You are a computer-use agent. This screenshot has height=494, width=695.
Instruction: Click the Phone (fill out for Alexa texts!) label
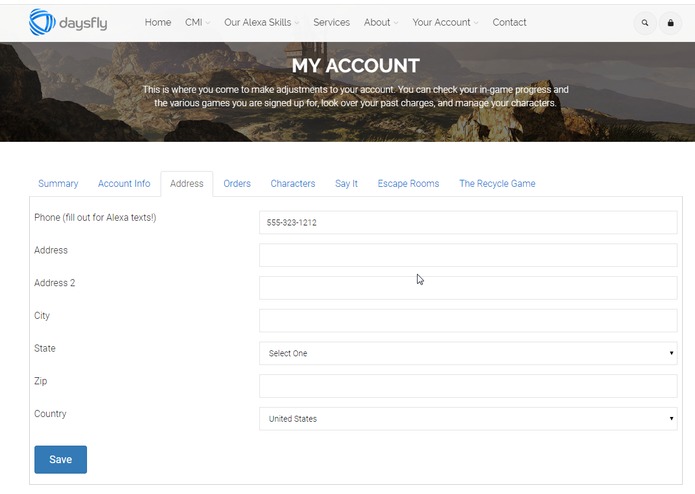click(95, 218)
